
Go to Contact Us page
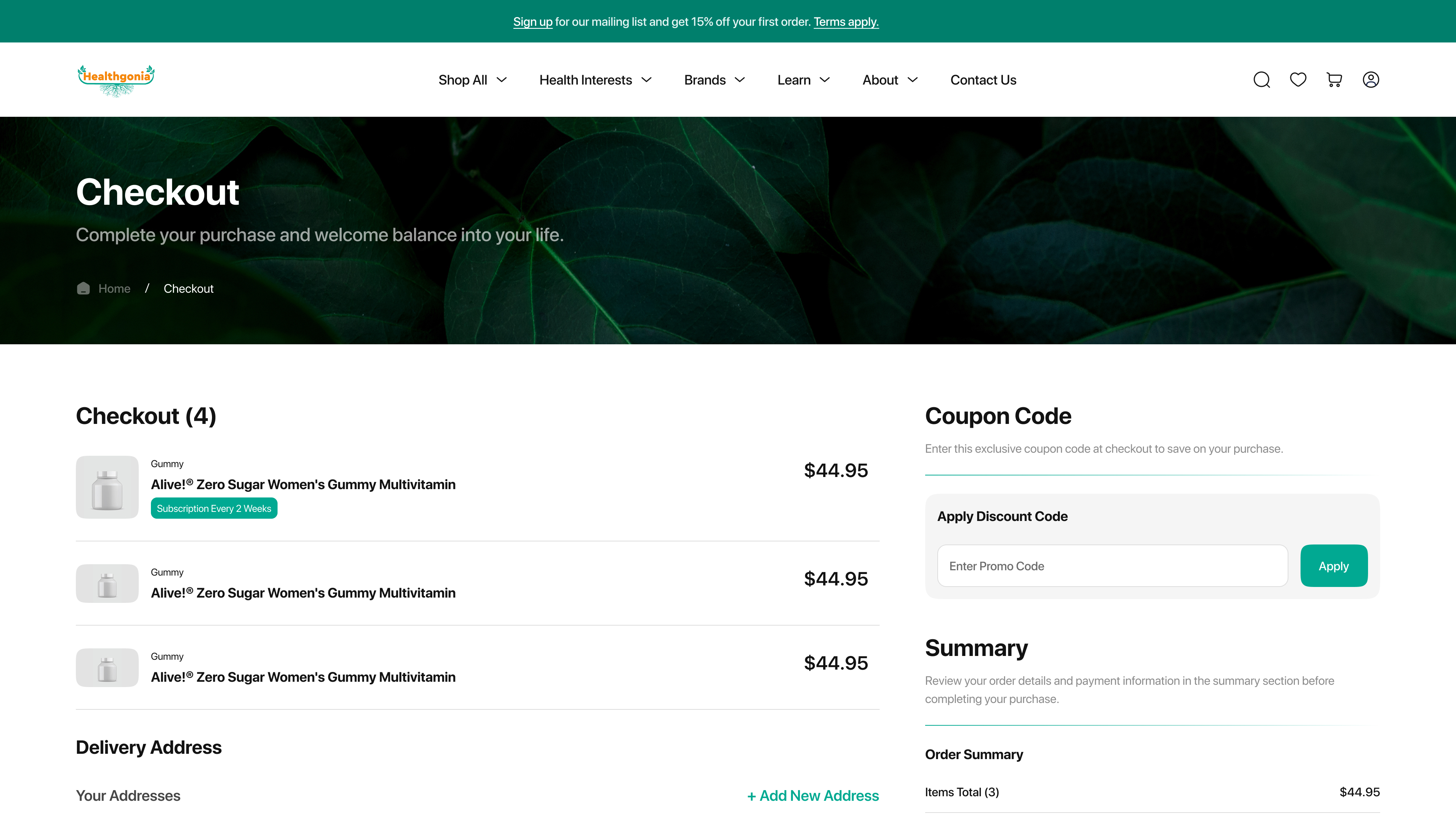click(x=983, y=80)
